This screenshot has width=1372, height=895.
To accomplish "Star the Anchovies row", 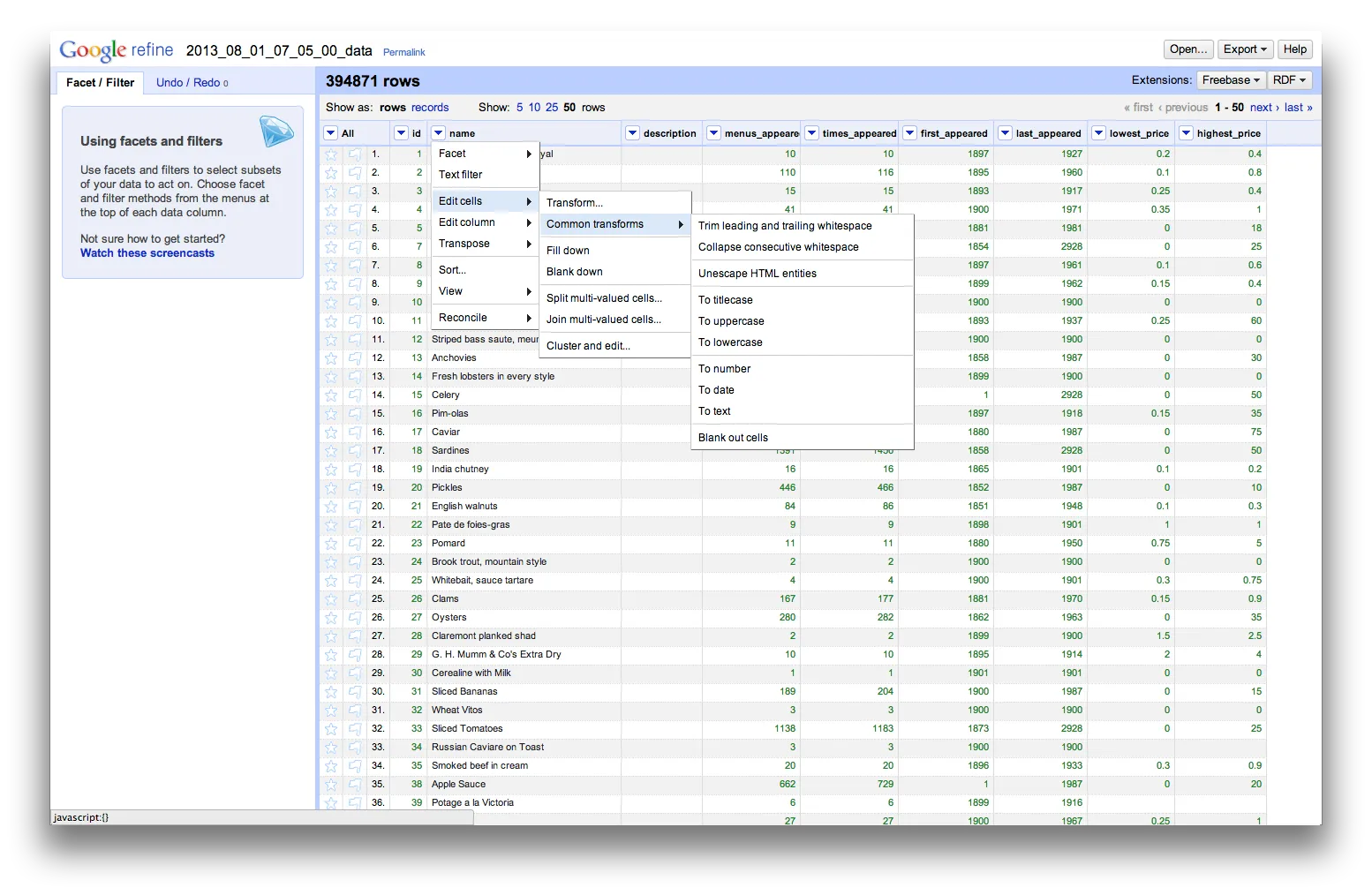I will [331, 358].
